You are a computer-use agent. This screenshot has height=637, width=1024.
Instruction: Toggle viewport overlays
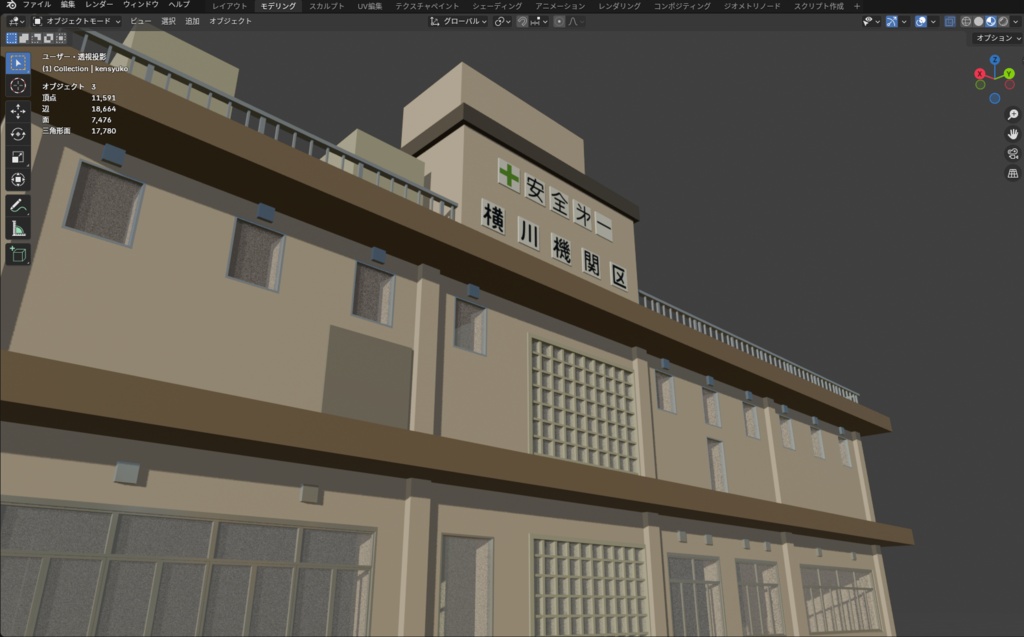[x=921, y=22]
